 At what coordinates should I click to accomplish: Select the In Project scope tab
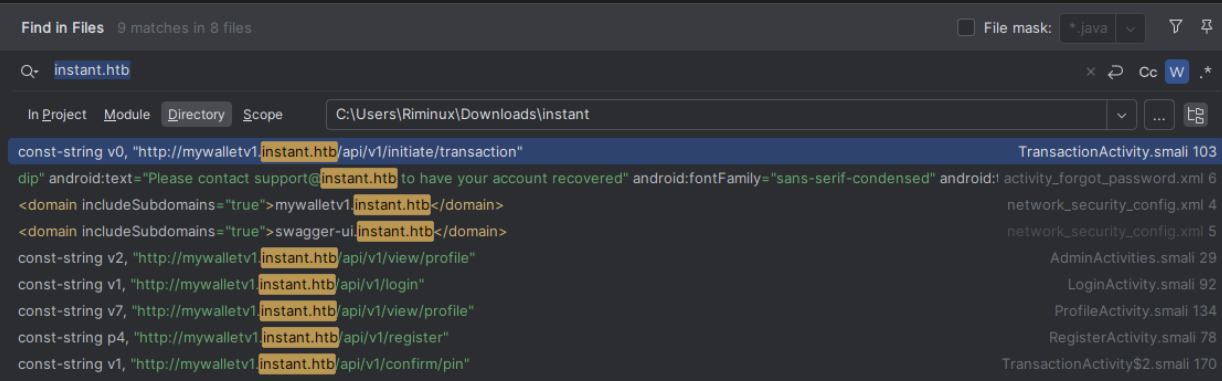(x=57, y=115)
